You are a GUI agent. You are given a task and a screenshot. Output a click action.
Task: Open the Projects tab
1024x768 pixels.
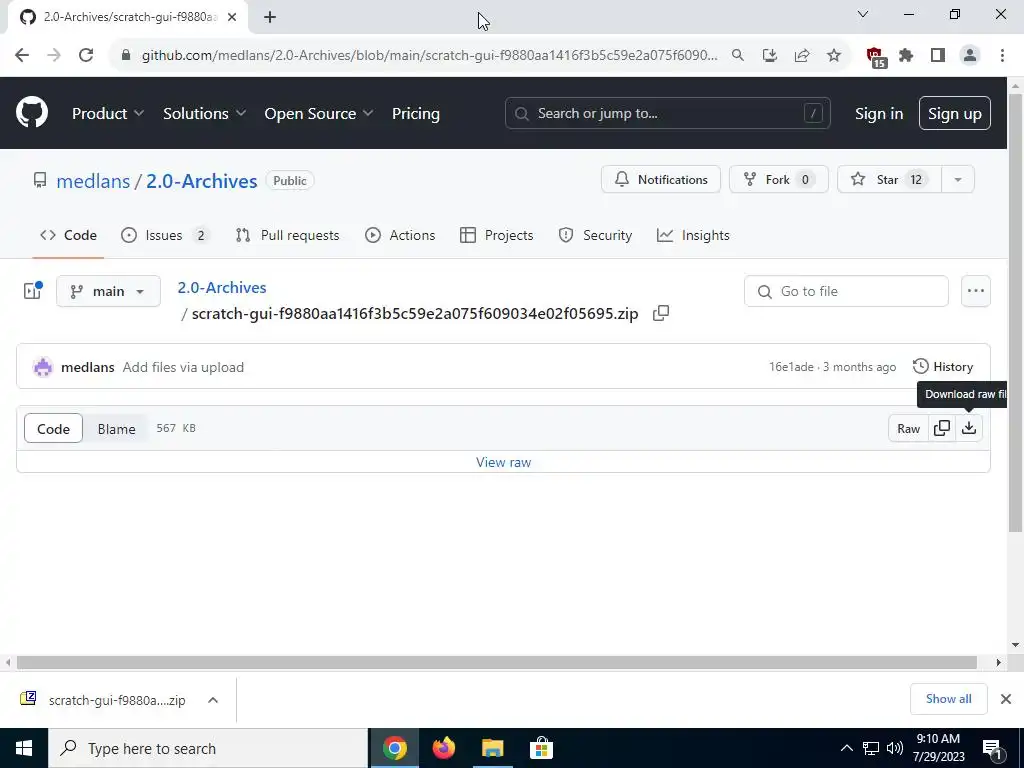click(496, 235)
